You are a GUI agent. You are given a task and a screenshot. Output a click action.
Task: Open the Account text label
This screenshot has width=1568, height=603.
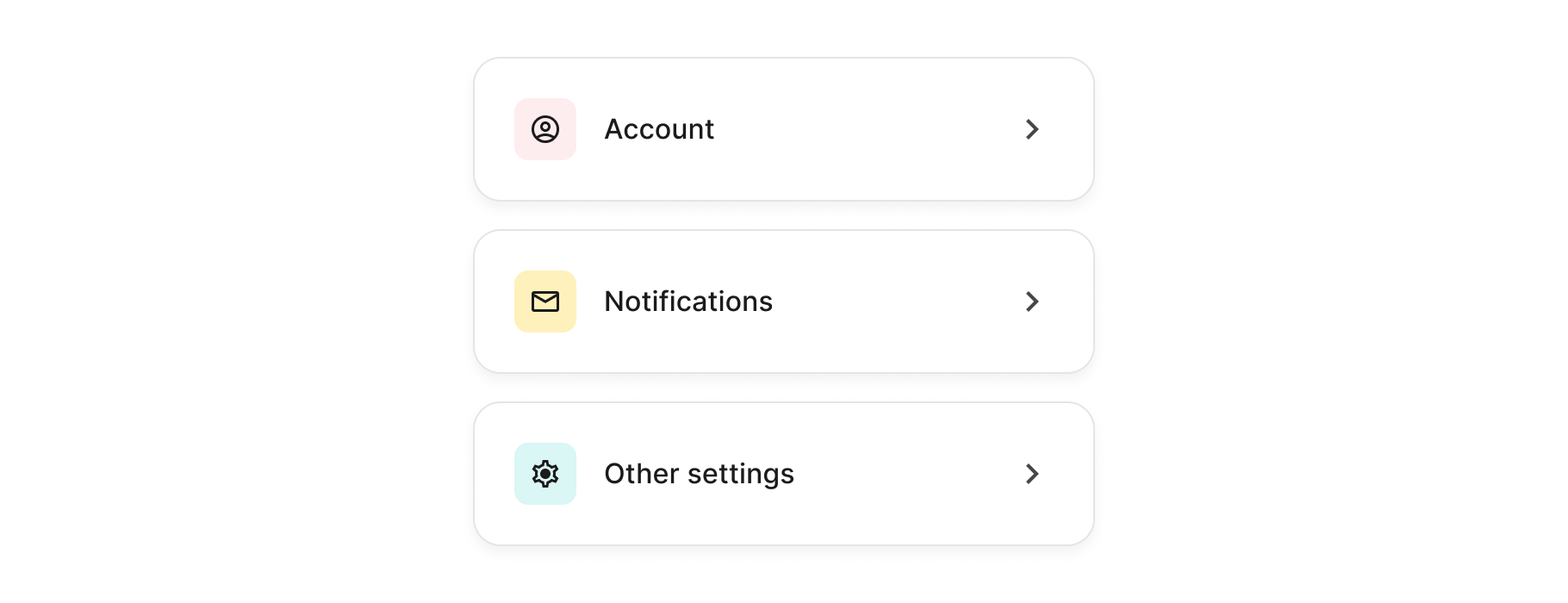pos(659,129)
